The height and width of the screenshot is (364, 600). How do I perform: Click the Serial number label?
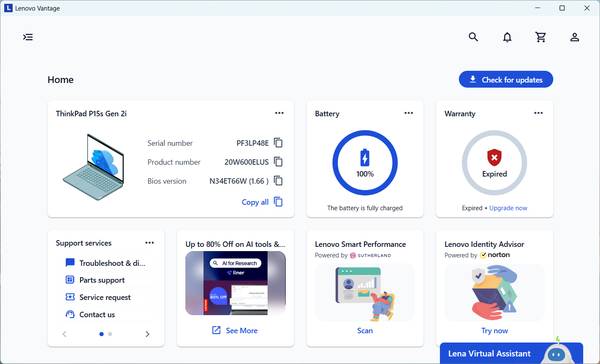[170, 143]
